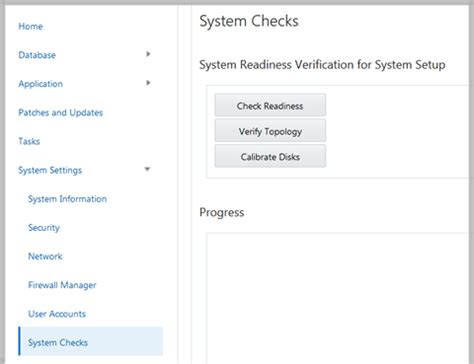Click the System Readiness Verification heading
474x364 pixels.
[x=322, y=65]
